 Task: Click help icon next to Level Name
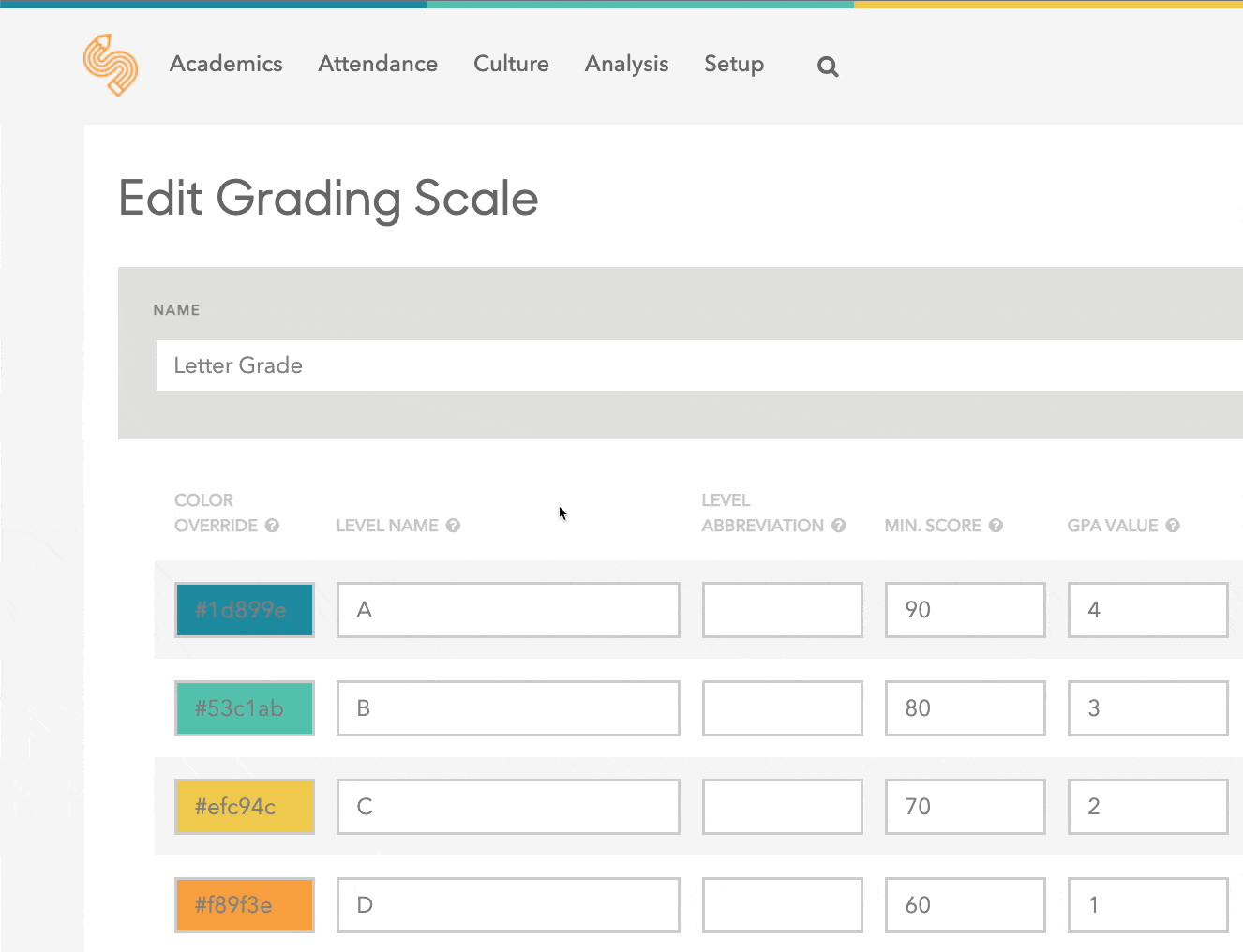(x=453, y=526)
